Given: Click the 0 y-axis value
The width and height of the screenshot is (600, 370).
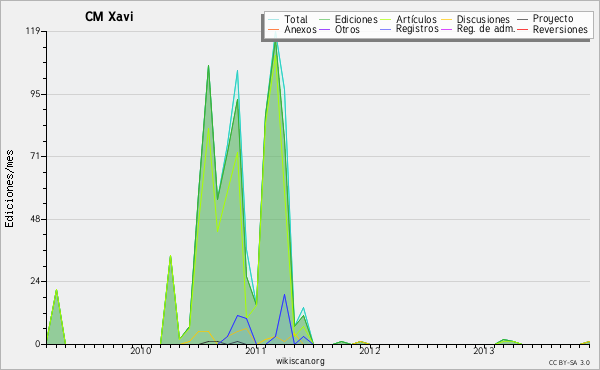Looking at the screenshot, I should coord(38,344).
